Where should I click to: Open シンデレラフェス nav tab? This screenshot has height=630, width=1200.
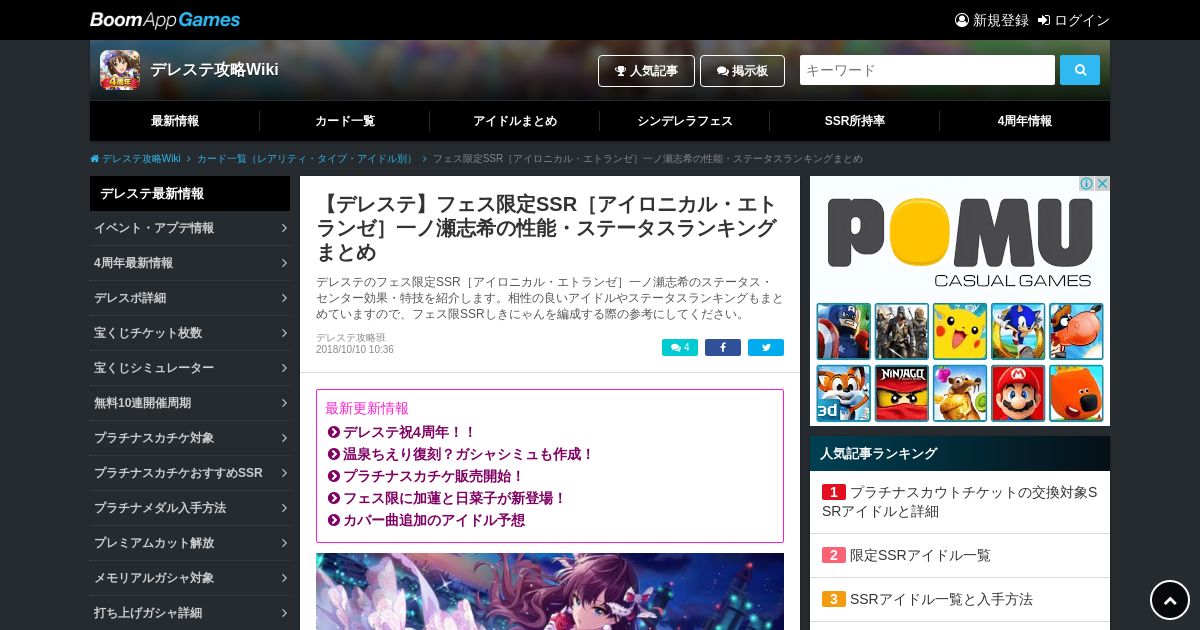click(685, 121)
